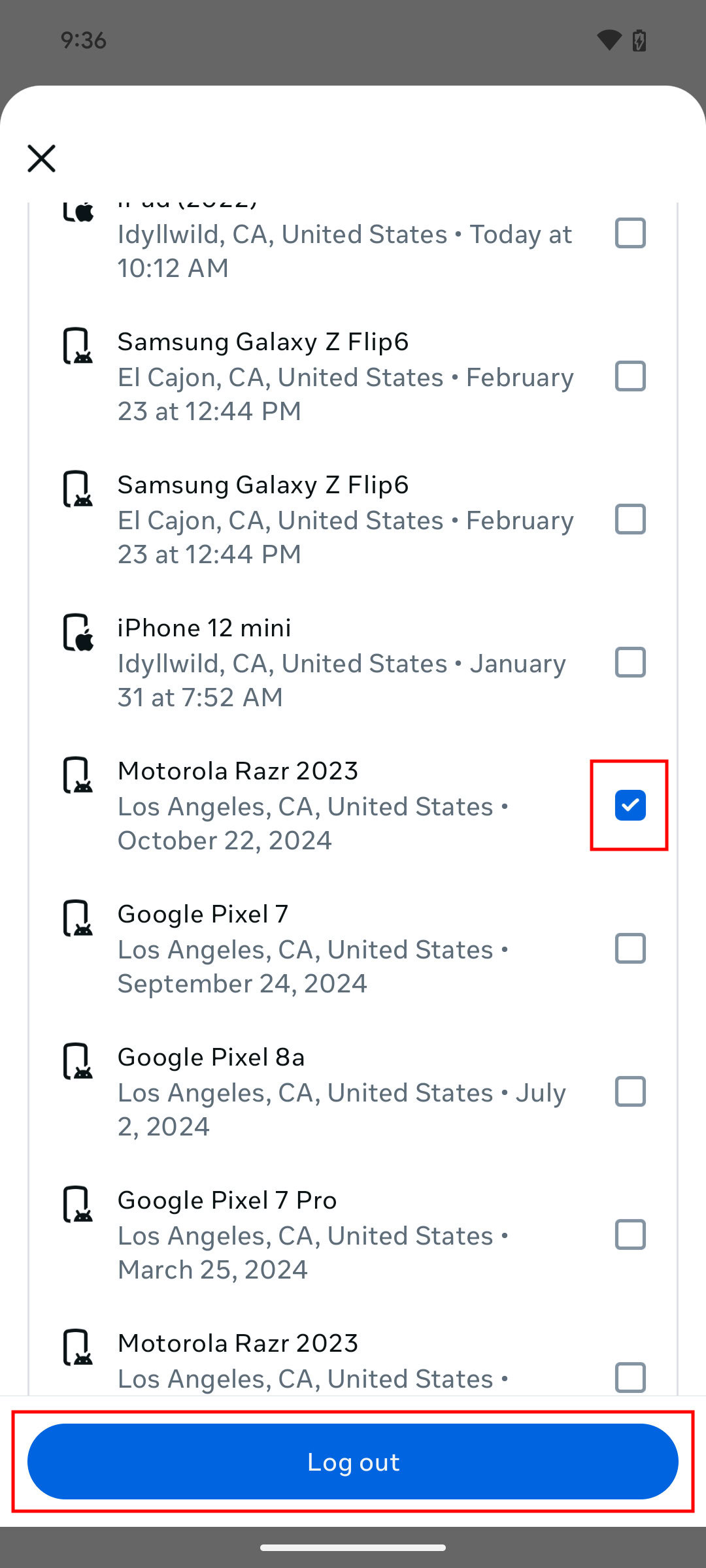
Task: Uncheck the Motorola Razr 2023 October 22 checkbox
Action: [x=630, y=805]
